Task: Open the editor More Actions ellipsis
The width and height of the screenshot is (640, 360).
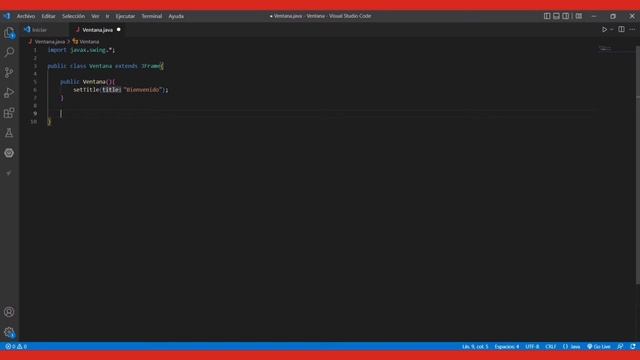Action: coord(632,29)
